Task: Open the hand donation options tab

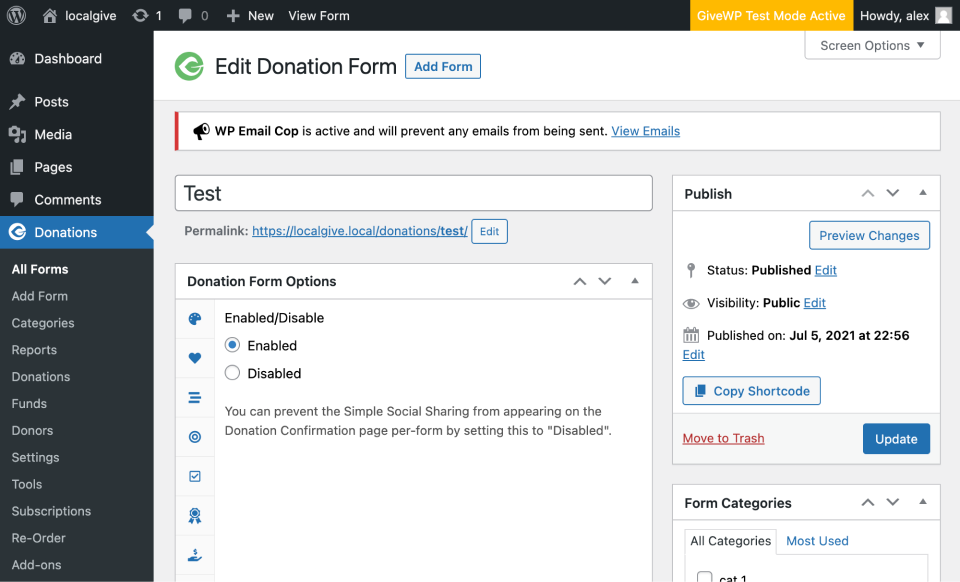Action: tap(195, 555)
